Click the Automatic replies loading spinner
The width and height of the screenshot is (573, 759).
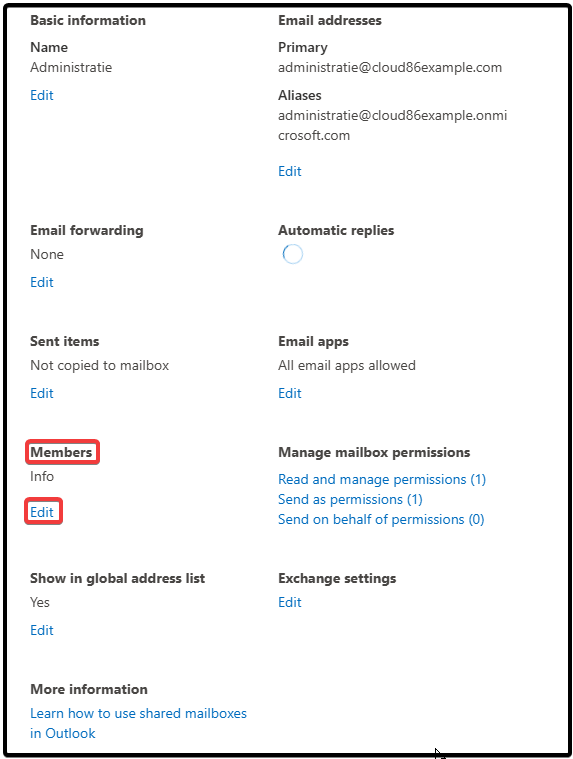tap(293, 254)
